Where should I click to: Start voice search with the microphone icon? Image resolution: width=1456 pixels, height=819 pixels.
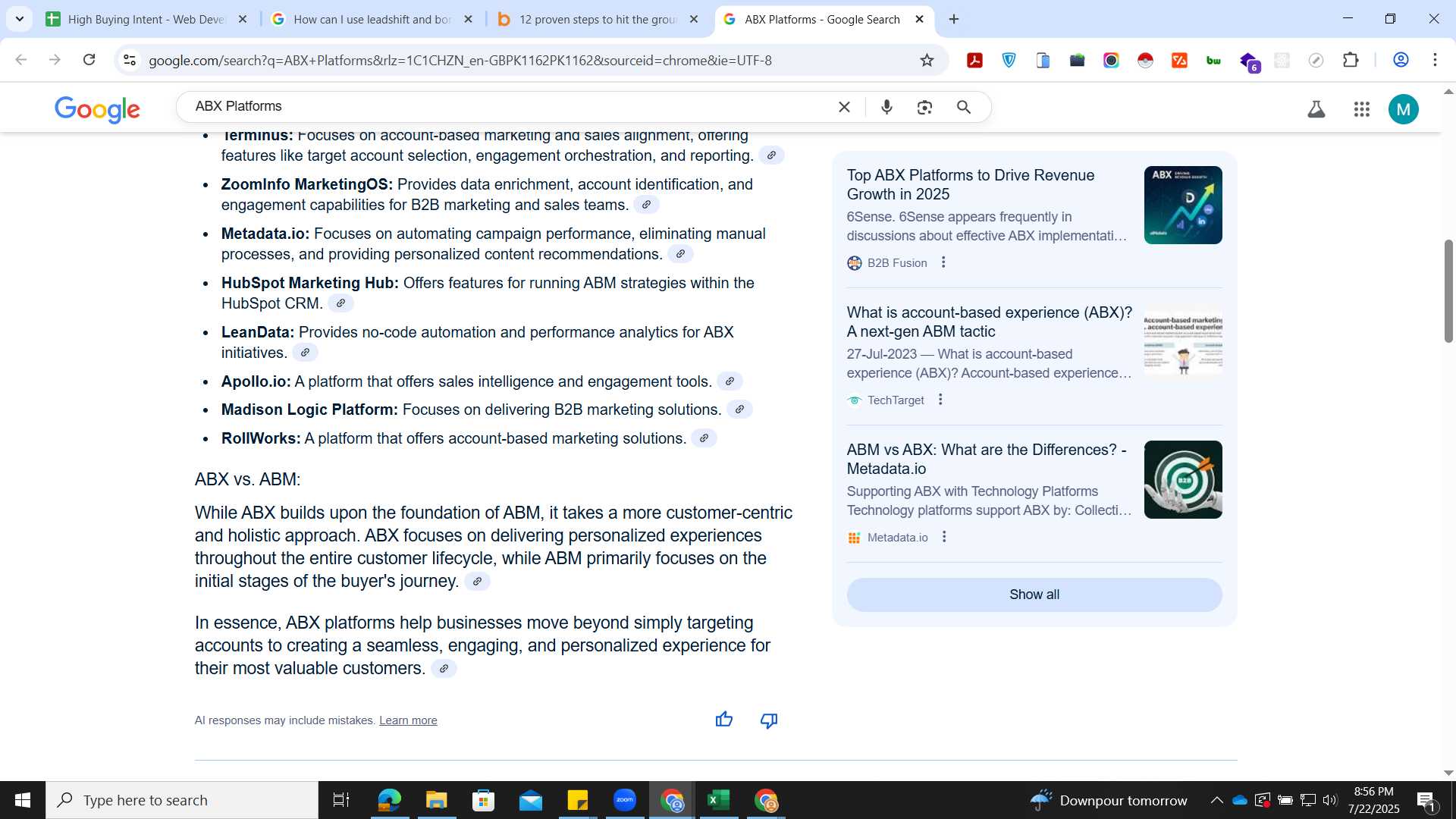point(886,107)
